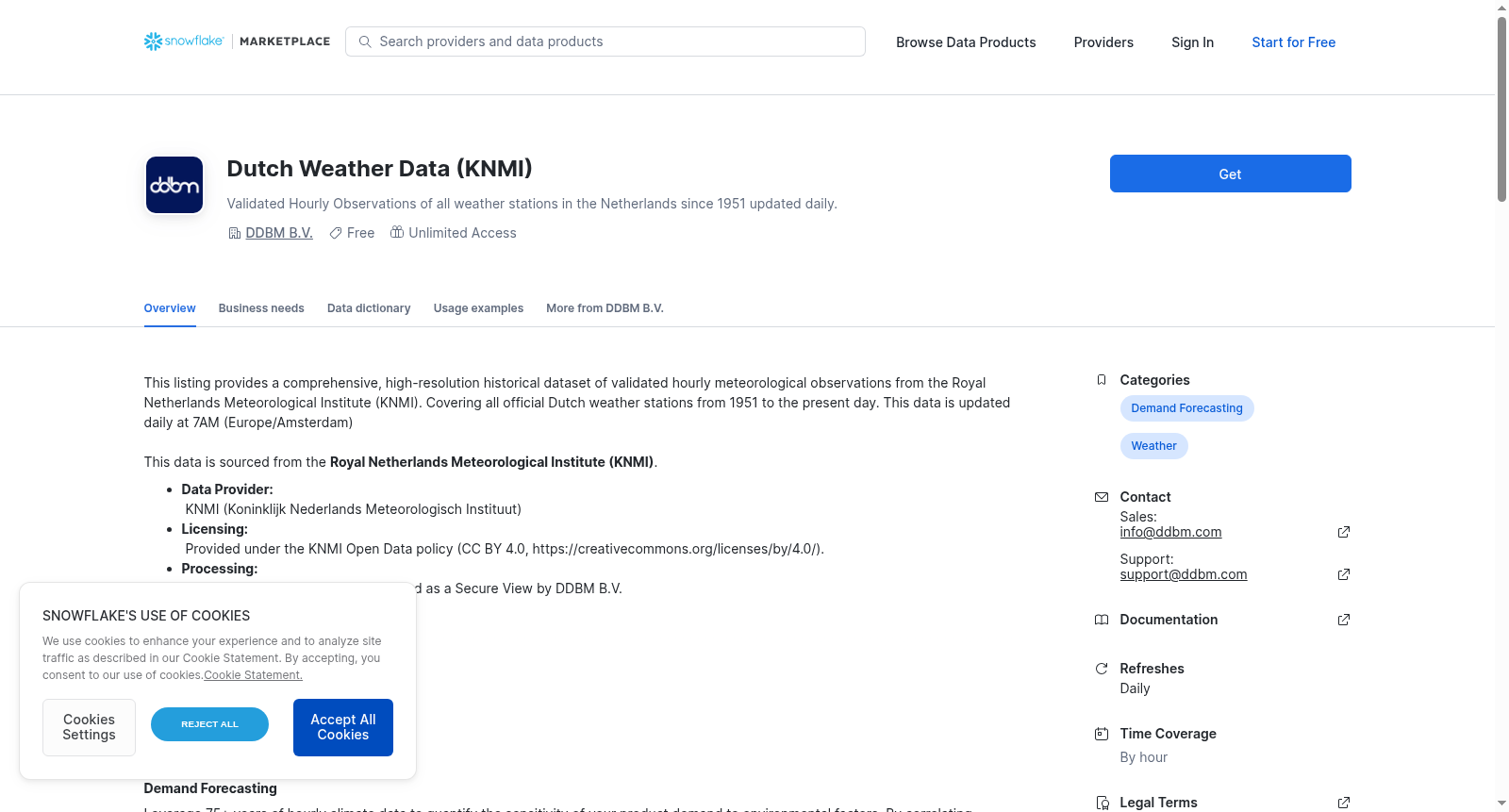The image size is (1509, 812).
Task: Open the Cookie Statement link
Action: tap(253, 675)
